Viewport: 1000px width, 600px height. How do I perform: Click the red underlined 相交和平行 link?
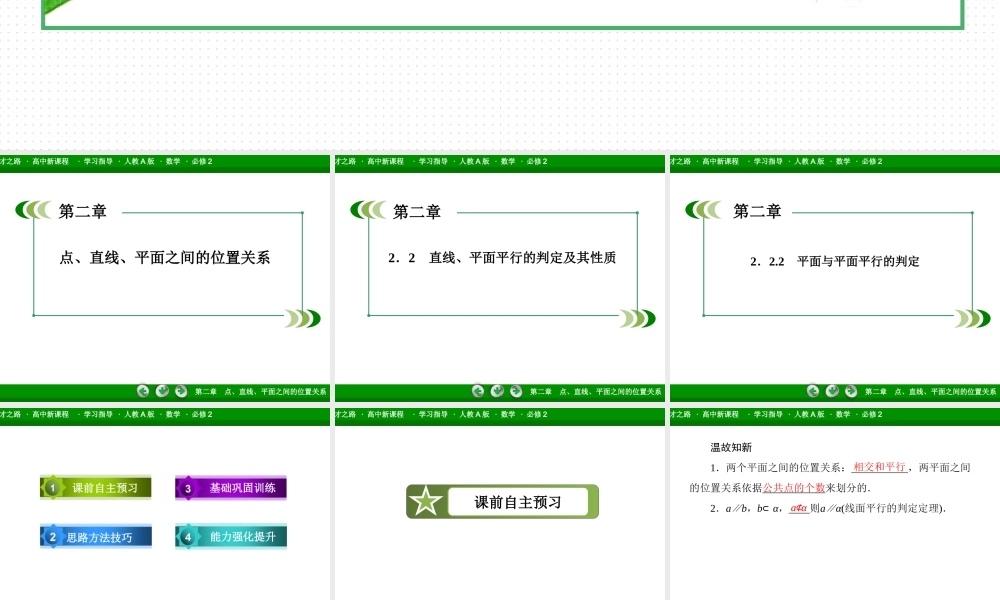point(877,467)
